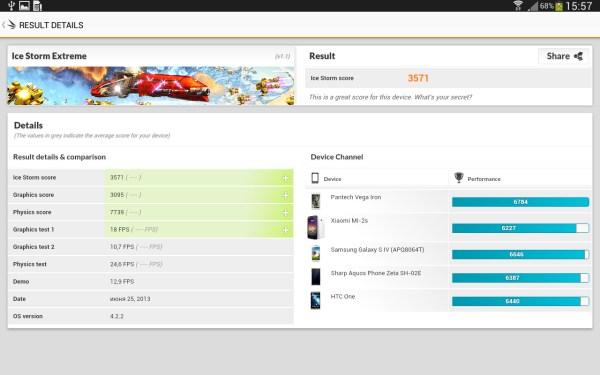Select the Xiaomi MI-2s phone image
Screen dimensions: 600x375
coord(315,227)
